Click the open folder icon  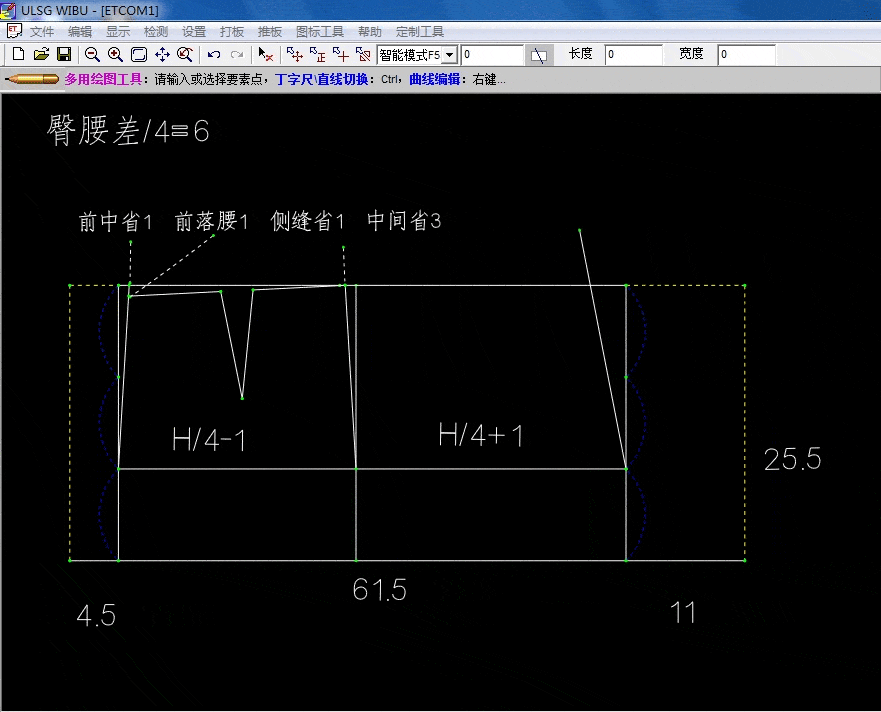point(41,54)
